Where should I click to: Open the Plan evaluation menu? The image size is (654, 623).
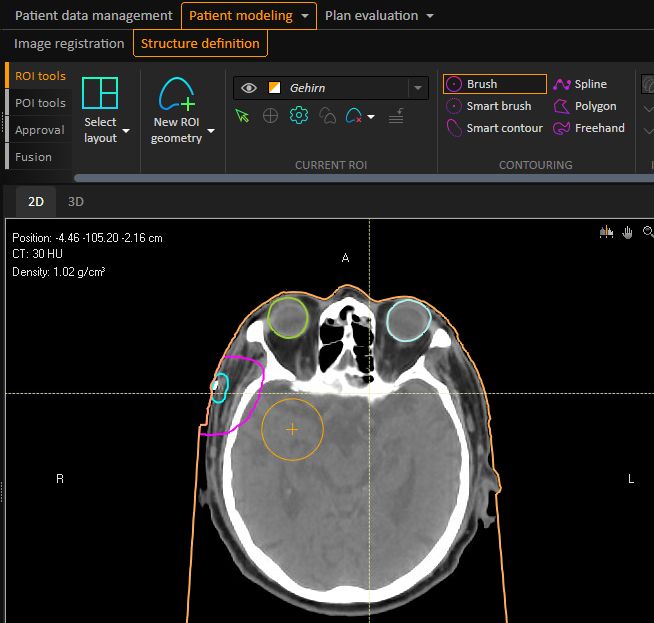(x=378, y=16)
